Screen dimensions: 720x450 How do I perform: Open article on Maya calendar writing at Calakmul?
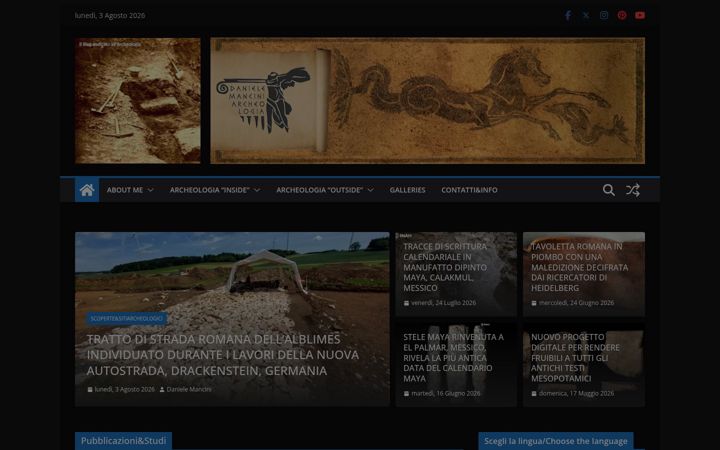(445, 267)
